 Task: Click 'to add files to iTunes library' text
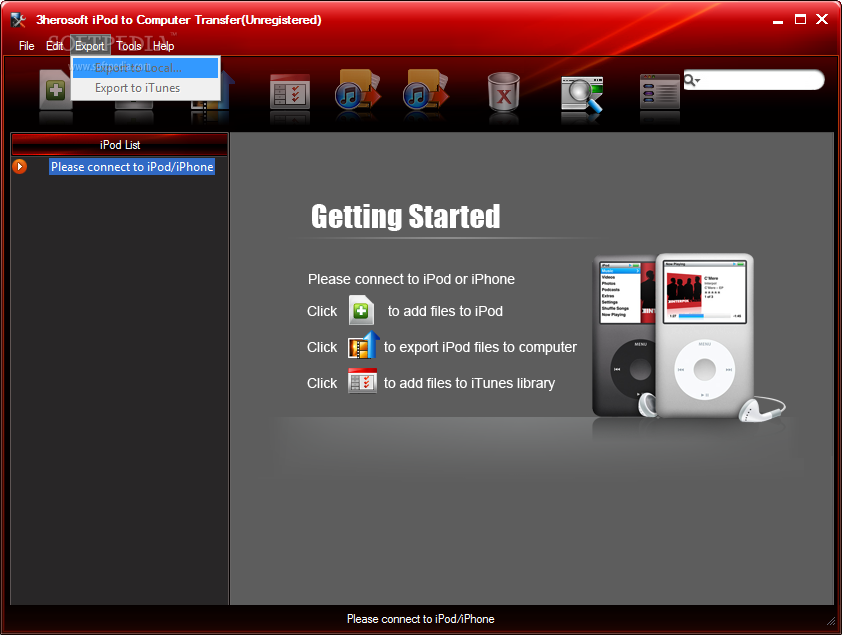(469, 383)
